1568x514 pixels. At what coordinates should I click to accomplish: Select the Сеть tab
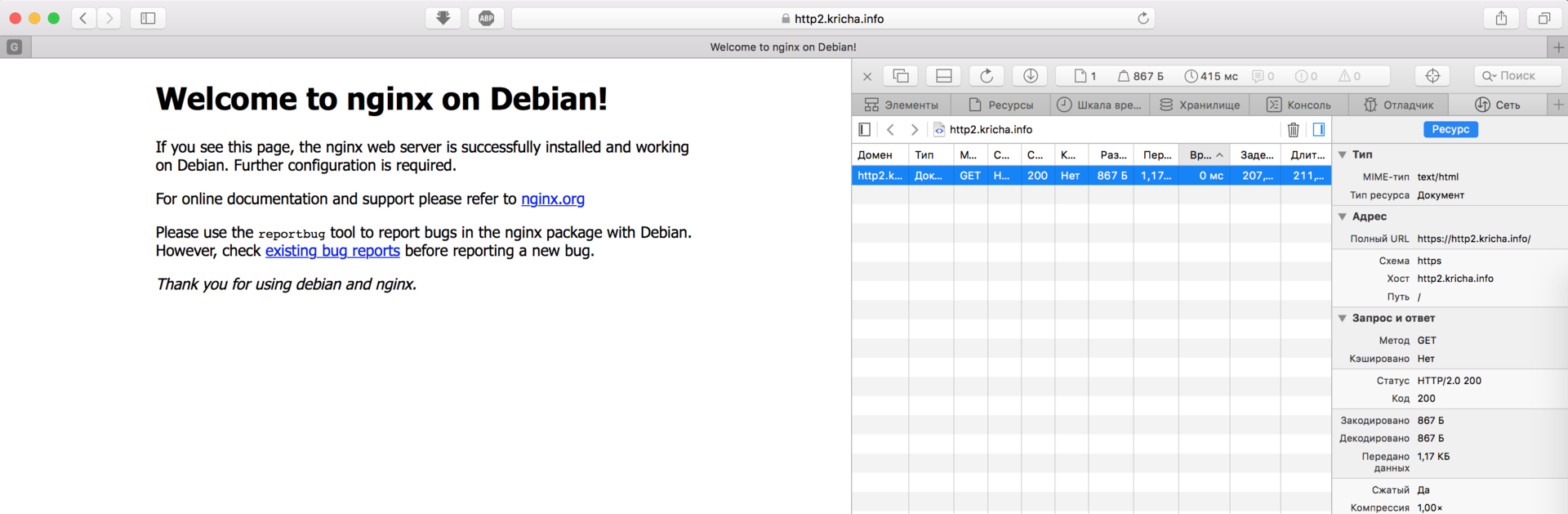pyautogui.click(x=1498, y=105)
